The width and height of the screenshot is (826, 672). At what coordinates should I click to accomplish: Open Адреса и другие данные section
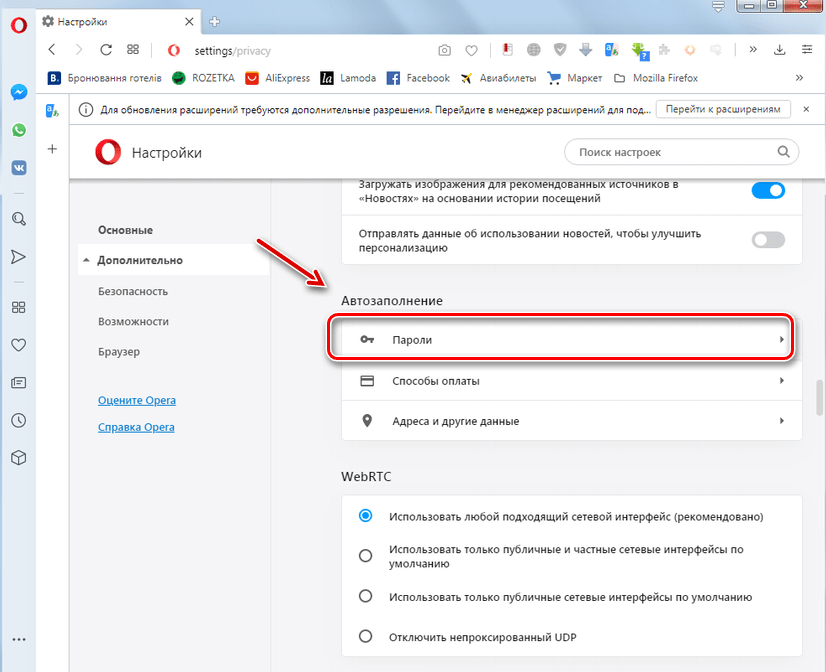(x=571, y=421)
